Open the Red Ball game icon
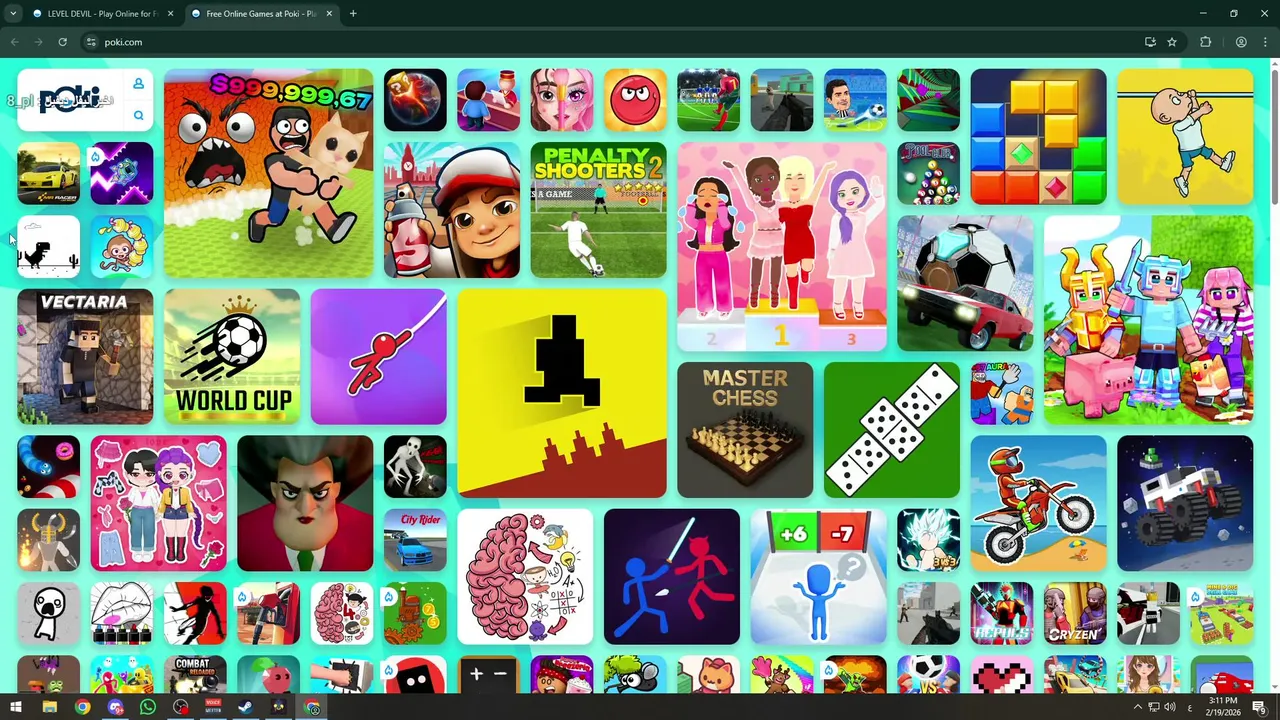1280x720 pixels. pos(635,100)
